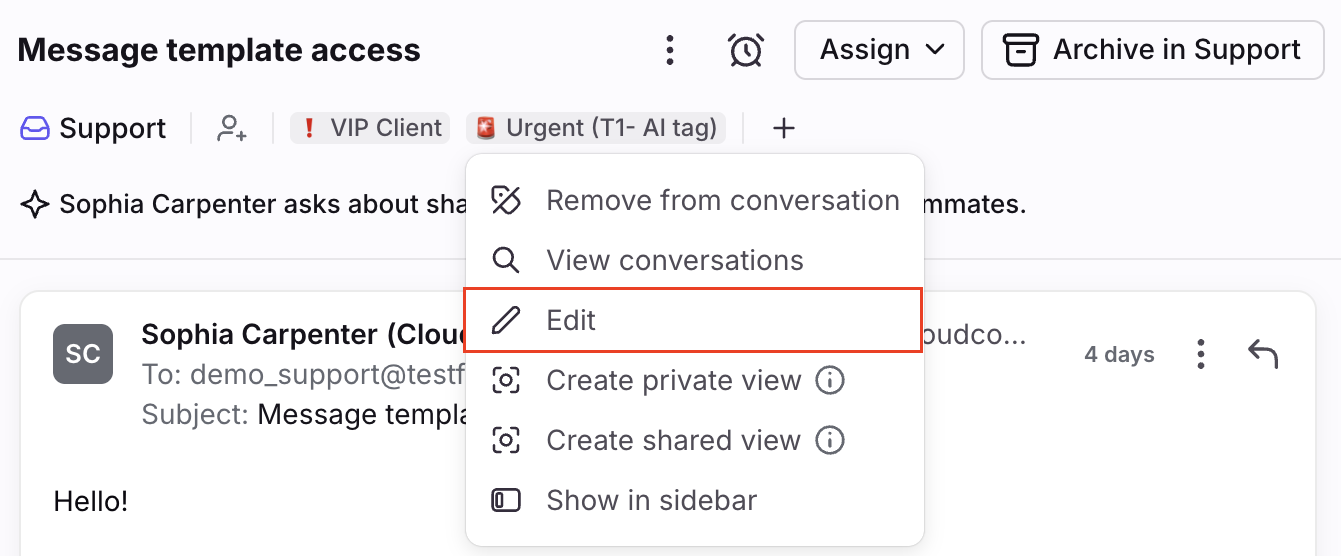The image size is (1341, 556).
Task: Click the snooze alarm clock icon
Action: coord(746,50)
